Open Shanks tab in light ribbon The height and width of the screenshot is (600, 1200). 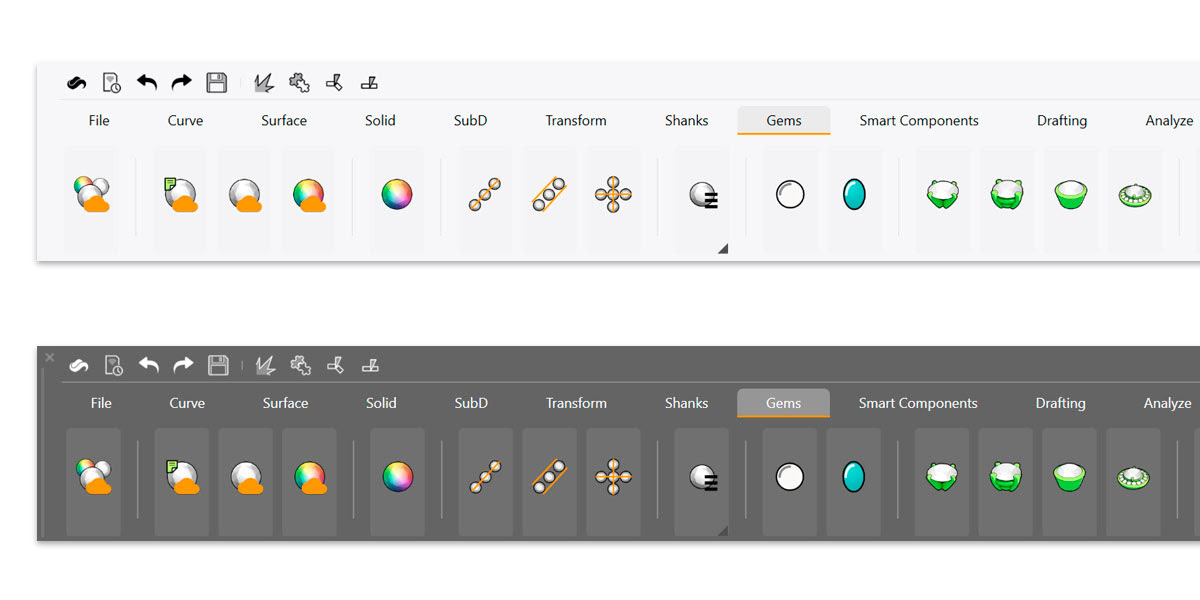[x=686, y=120]
